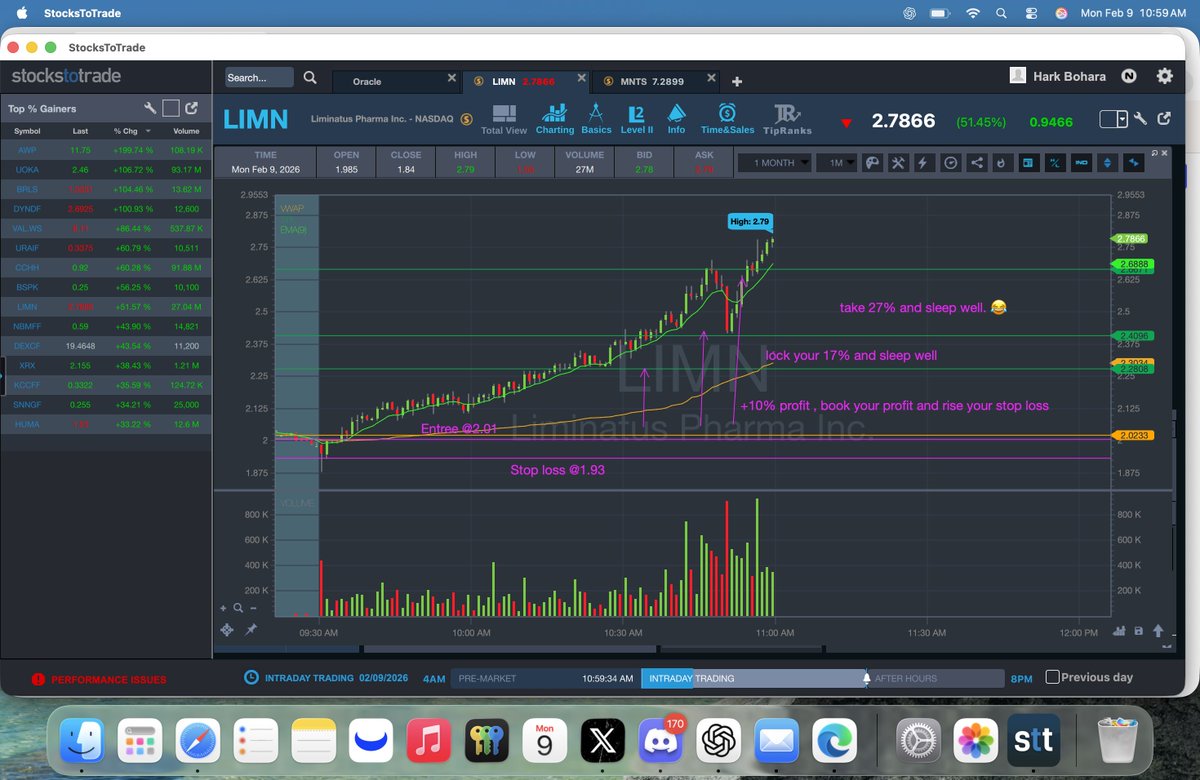Toggle the vertical arrows chart button
This screenshot has width=1200, height=780.
click(x=1107, y=163)
